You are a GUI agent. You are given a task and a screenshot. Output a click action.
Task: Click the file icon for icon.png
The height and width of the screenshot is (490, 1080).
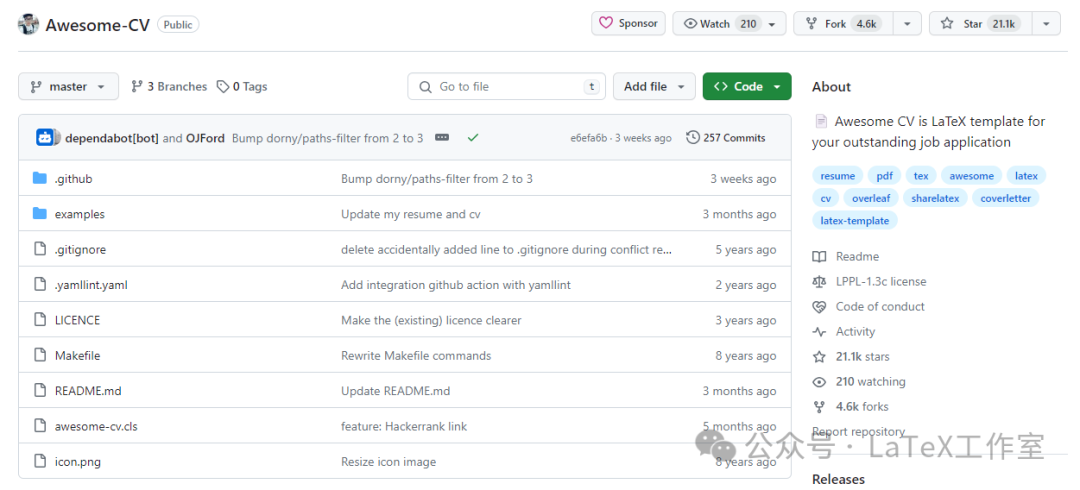40,462
